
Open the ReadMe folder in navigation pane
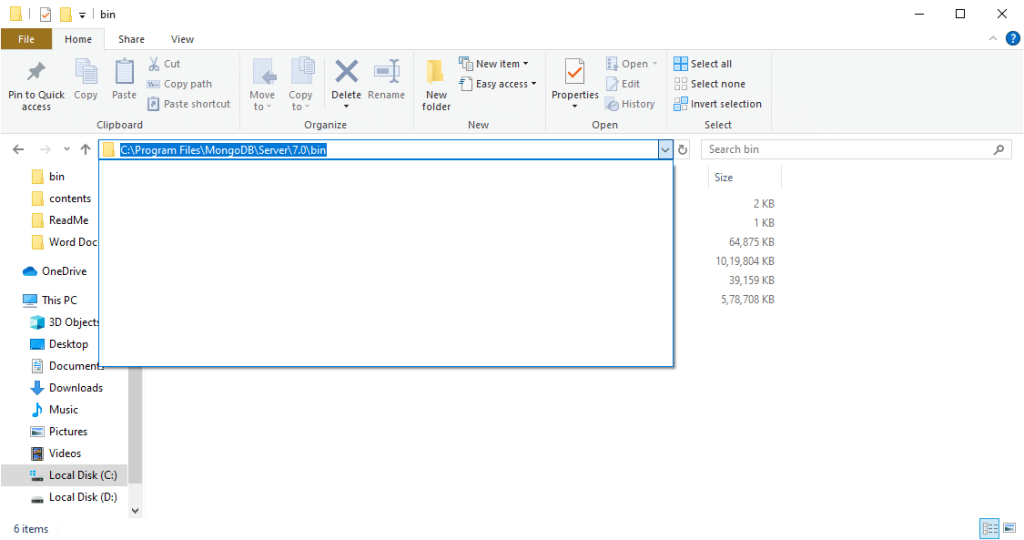[60, 220]
